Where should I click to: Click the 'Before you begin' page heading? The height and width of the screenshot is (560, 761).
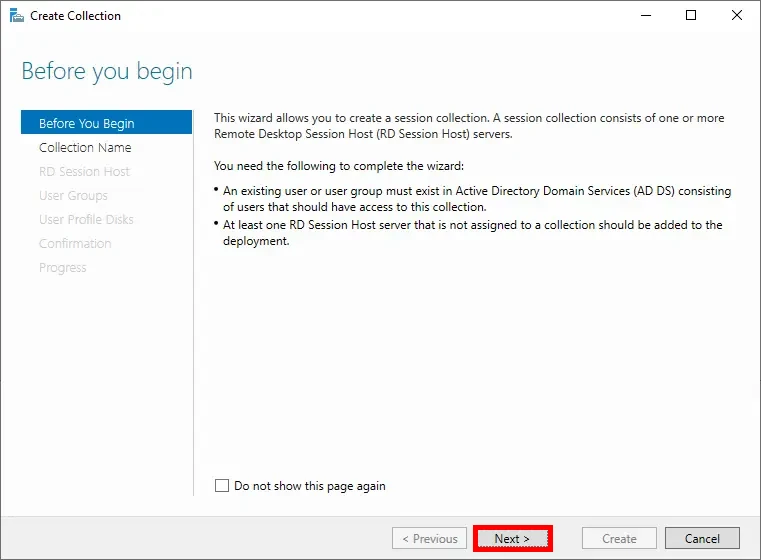coord(107,72)
